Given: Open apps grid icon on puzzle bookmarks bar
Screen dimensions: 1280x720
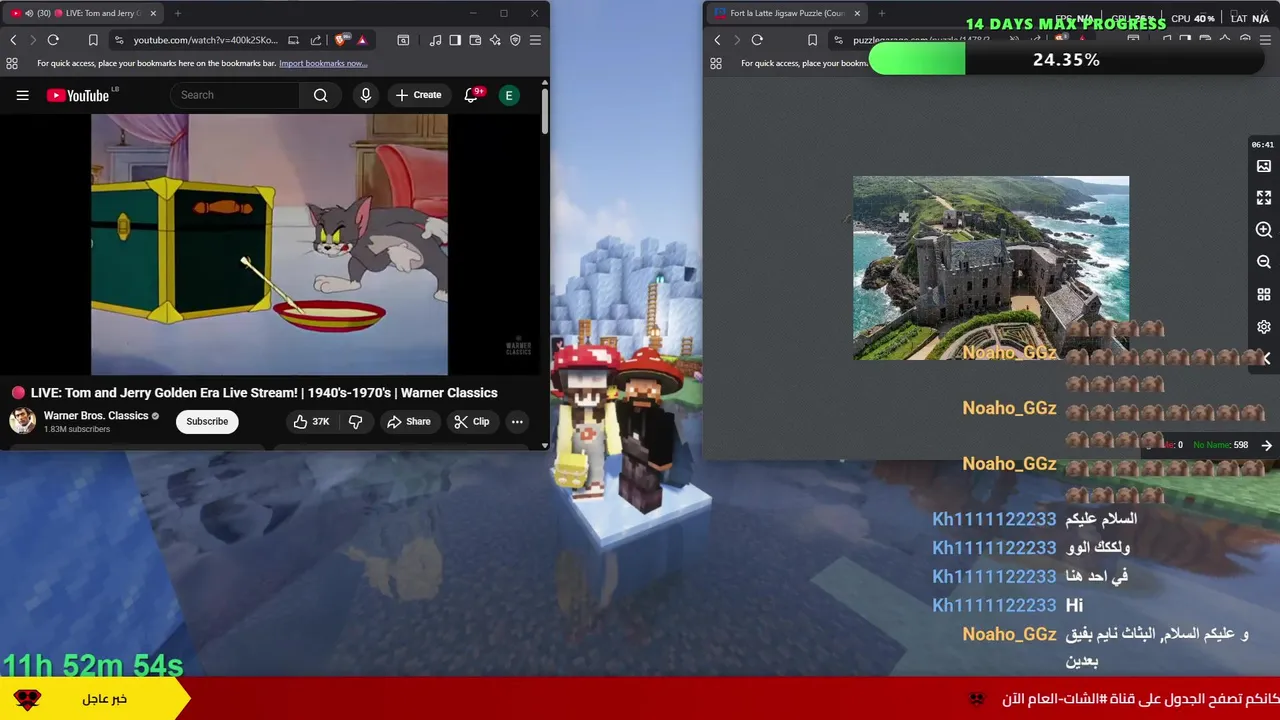Looking at the screenshot, I should [716, 63].
